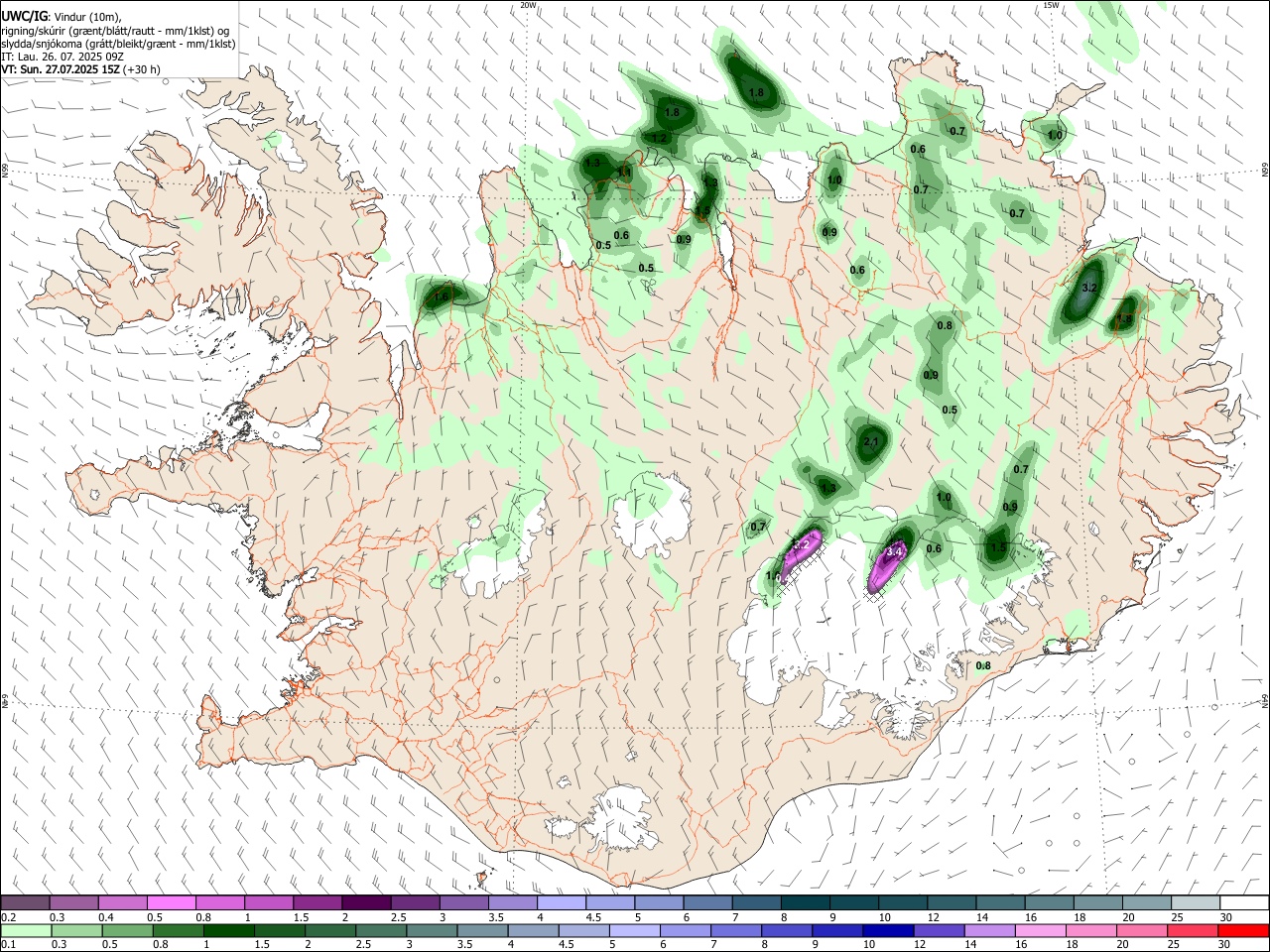Select the dark teal 8 swatch in the top legend row
Viewport: 1270px width, 952px height.
806,902
